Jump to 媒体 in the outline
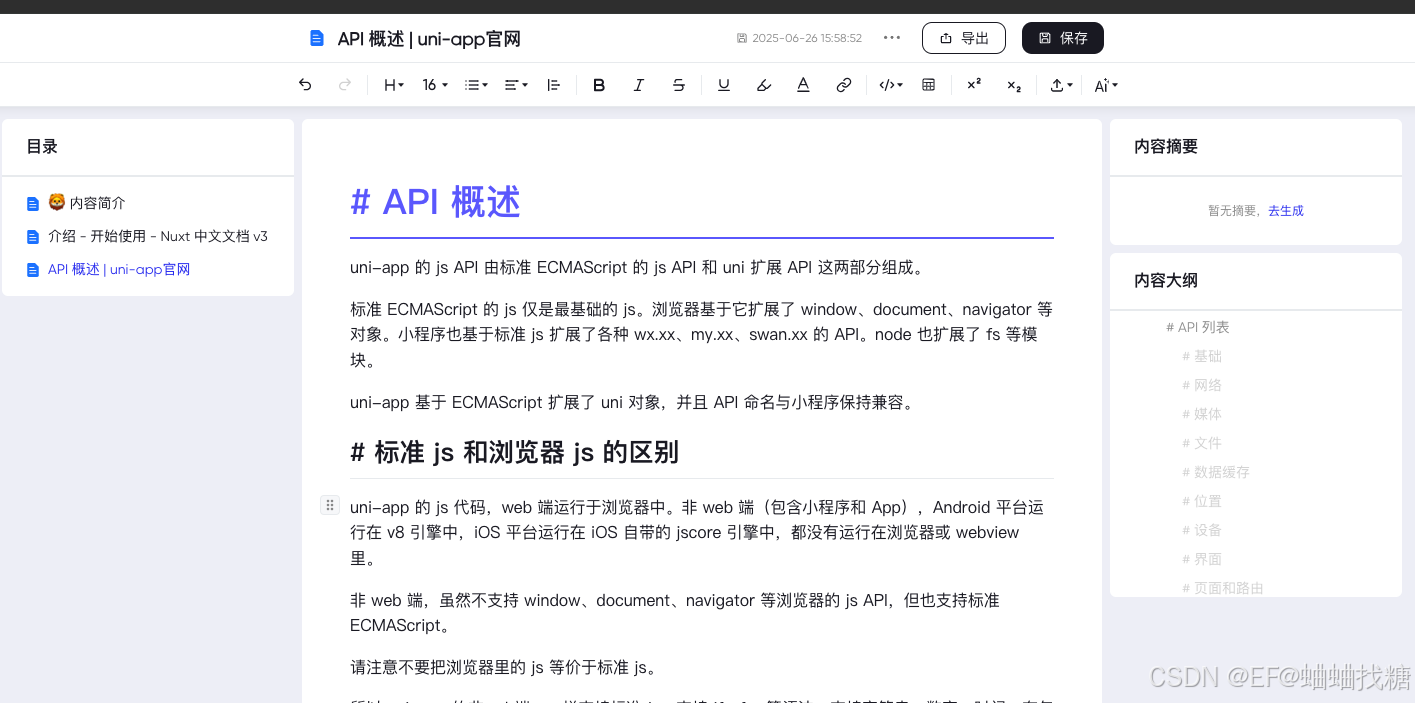Screen dimensions: 1415x703 1202,414
